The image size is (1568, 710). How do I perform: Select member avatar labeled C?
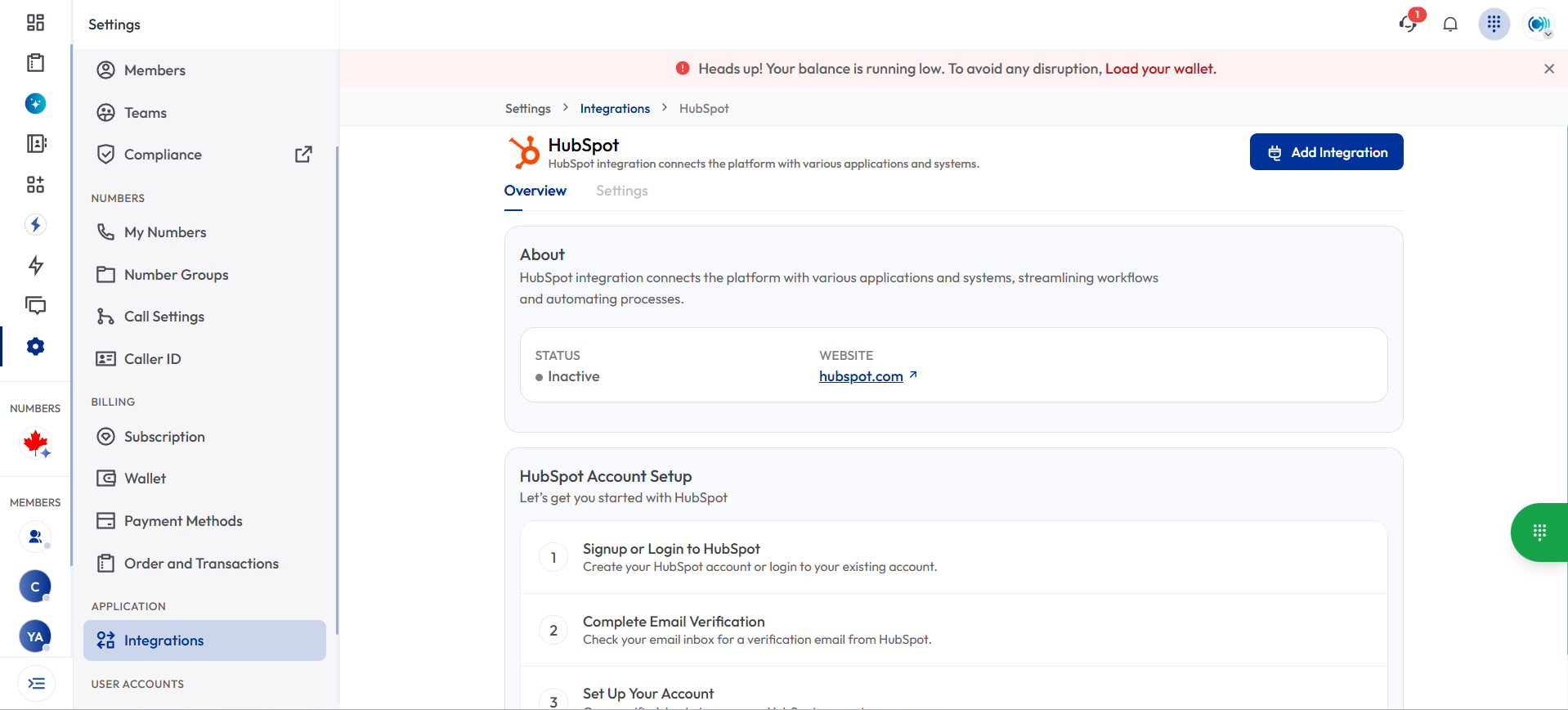pyautogui.click(x=35, y=586)
